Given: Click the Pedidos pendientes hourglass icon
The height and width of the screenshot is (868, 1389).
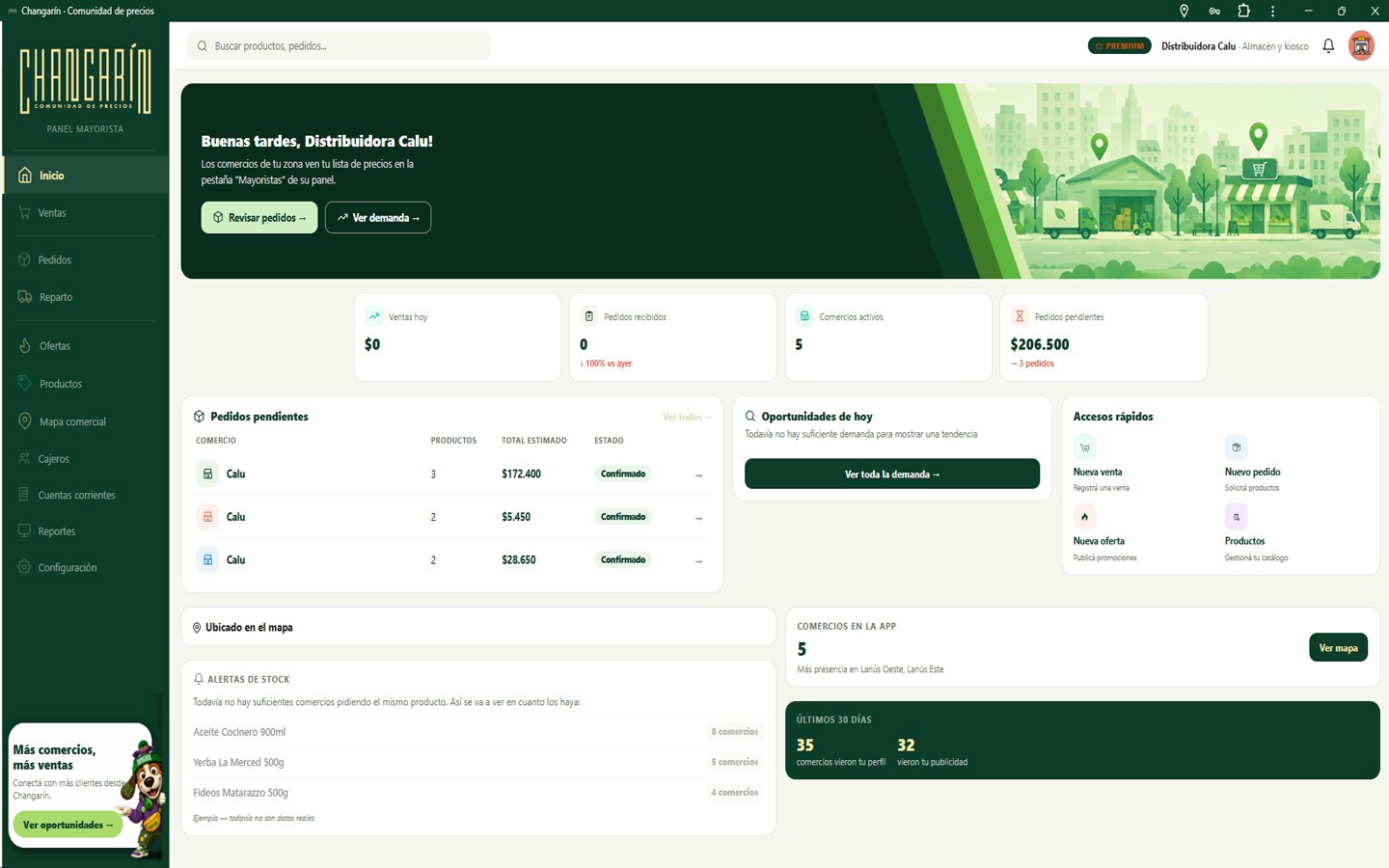Looking at the screenshot, I should [1020, 316].
